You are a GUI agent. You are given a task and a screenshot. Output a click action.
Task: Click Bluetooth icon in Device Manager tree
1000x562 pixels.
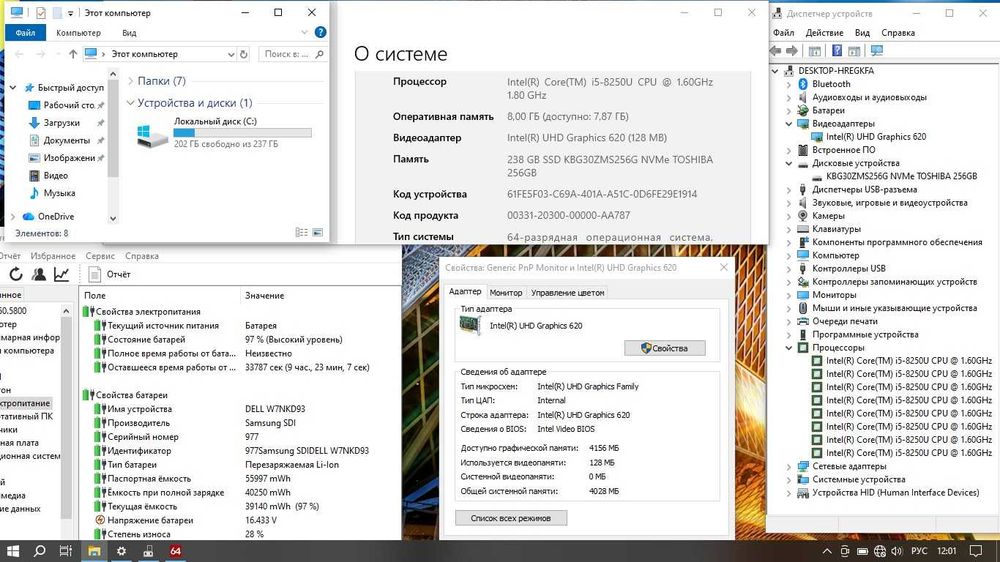803,84
